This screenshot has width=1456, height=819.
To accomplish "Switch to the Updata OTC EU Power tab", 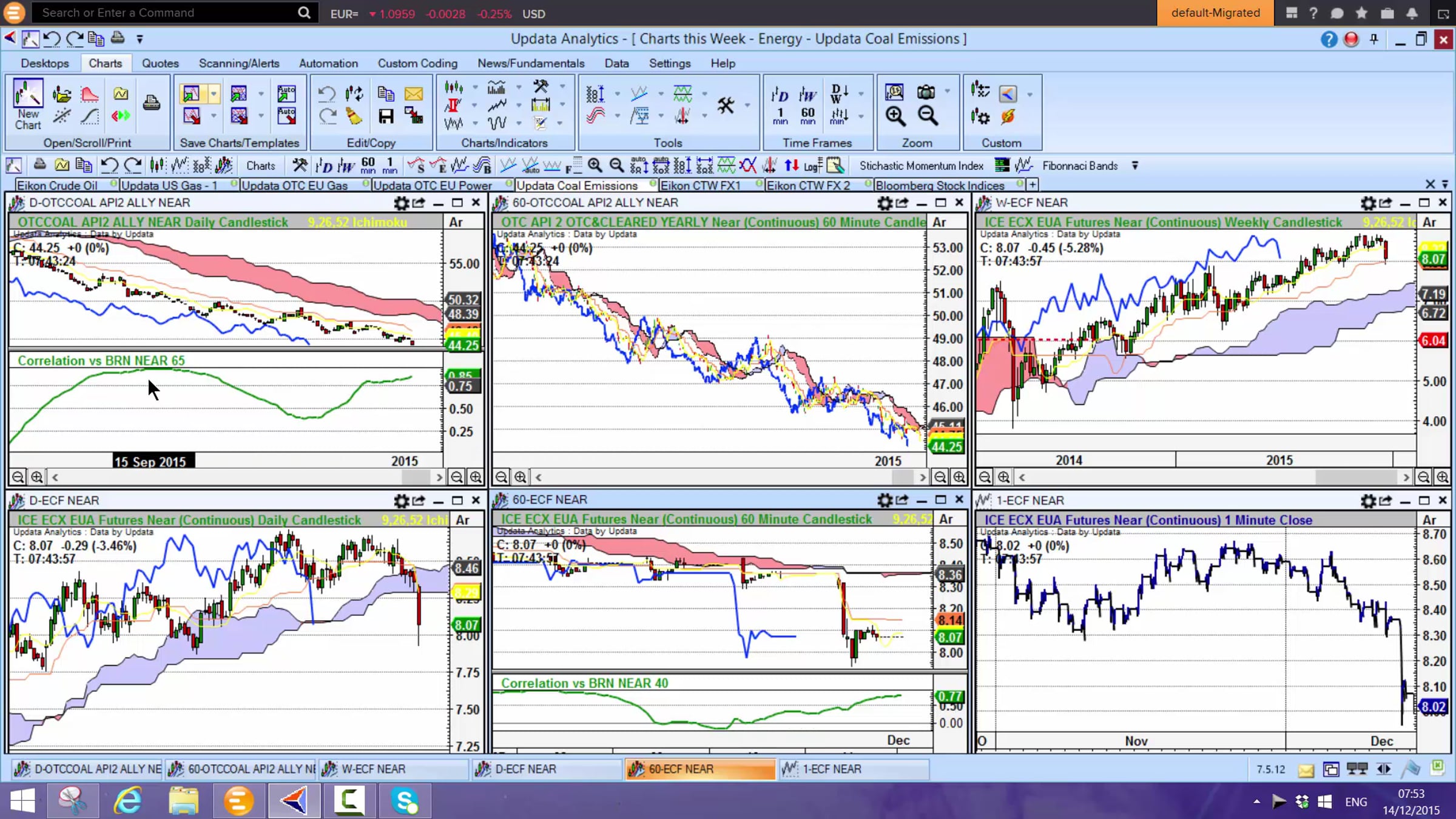I will coord(433,185).
